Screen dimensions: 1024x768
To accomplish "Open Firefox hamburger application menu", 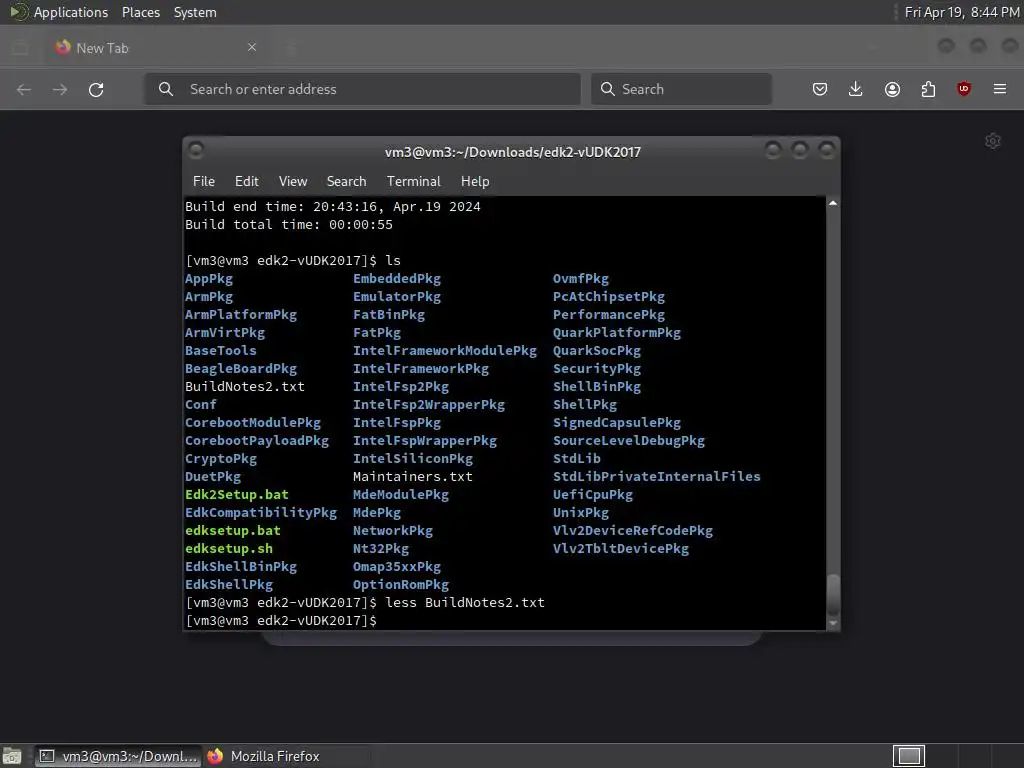I will pos(1000,89).
